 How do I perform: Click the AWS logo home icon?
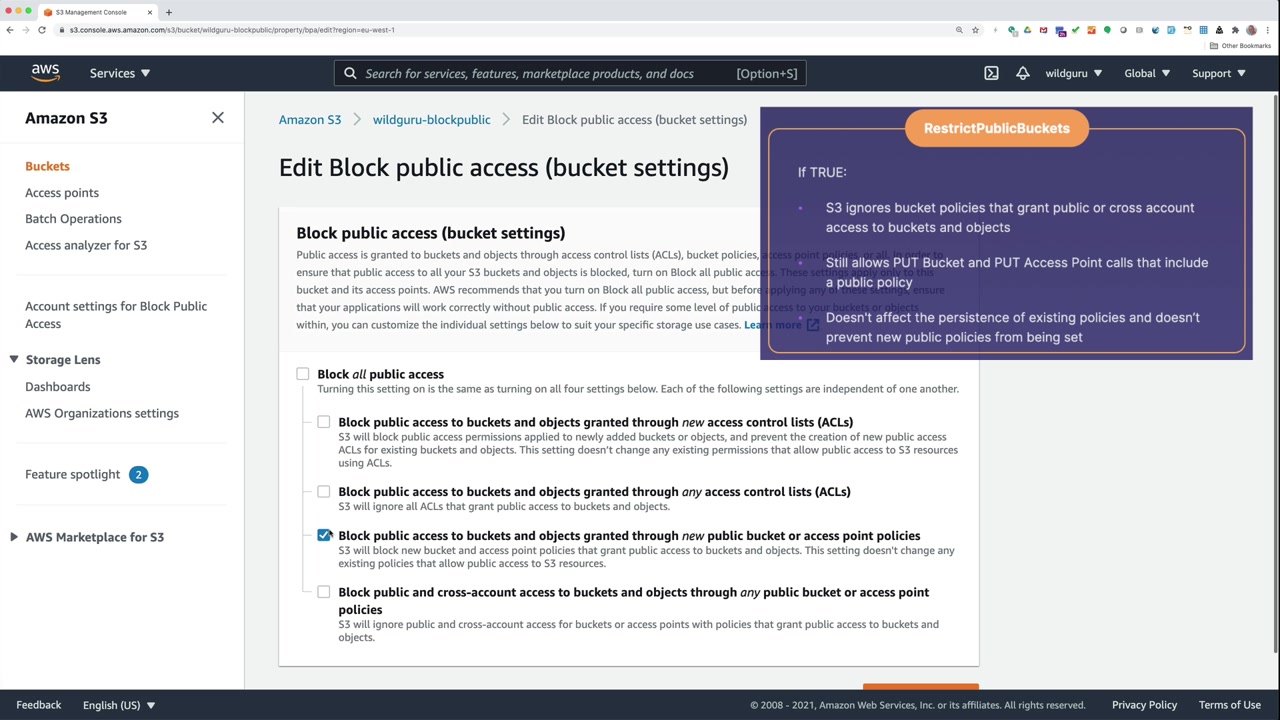[45, 73]
